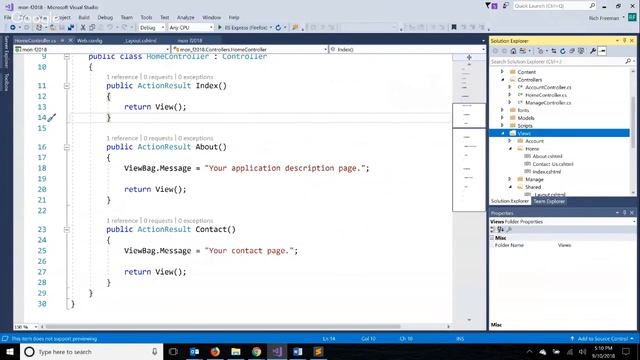This screenshot has width=640, height=360.
Task: Select Contact Us.cshtml in Solution Explorer
Action: pos(553,164)
